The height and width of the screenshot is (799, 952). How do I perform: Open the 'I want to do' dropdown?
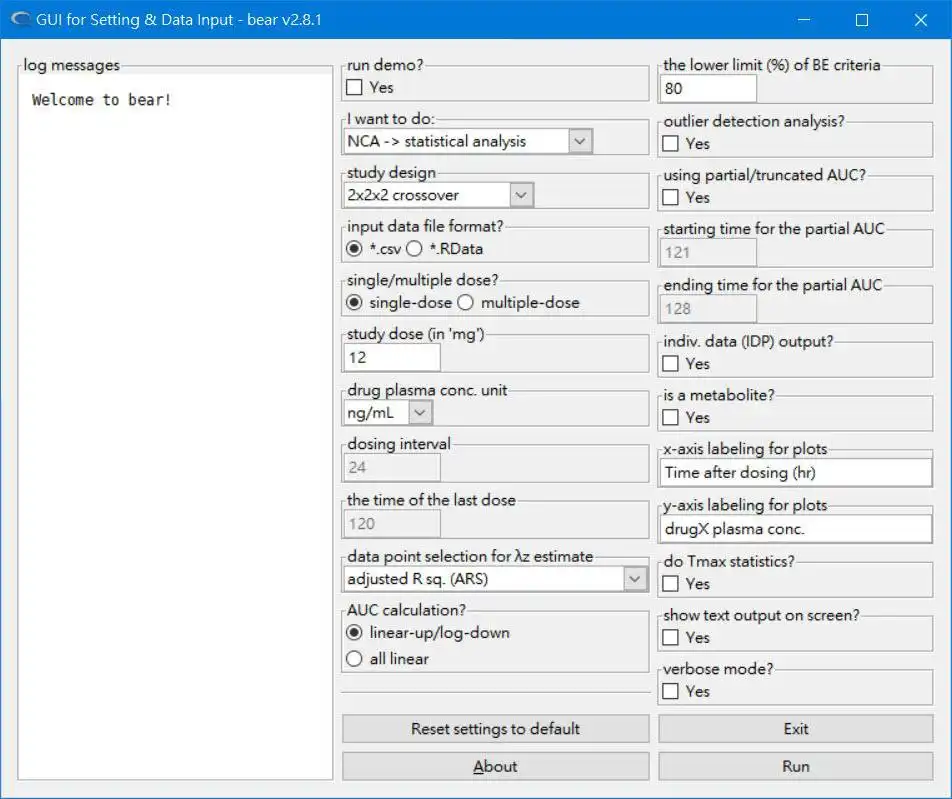pos(580,141)
